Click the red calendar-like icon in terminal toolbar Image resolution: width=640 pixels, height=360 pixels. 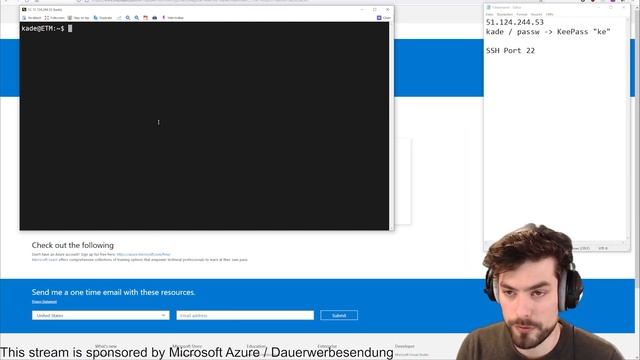(x=146, y=18)
